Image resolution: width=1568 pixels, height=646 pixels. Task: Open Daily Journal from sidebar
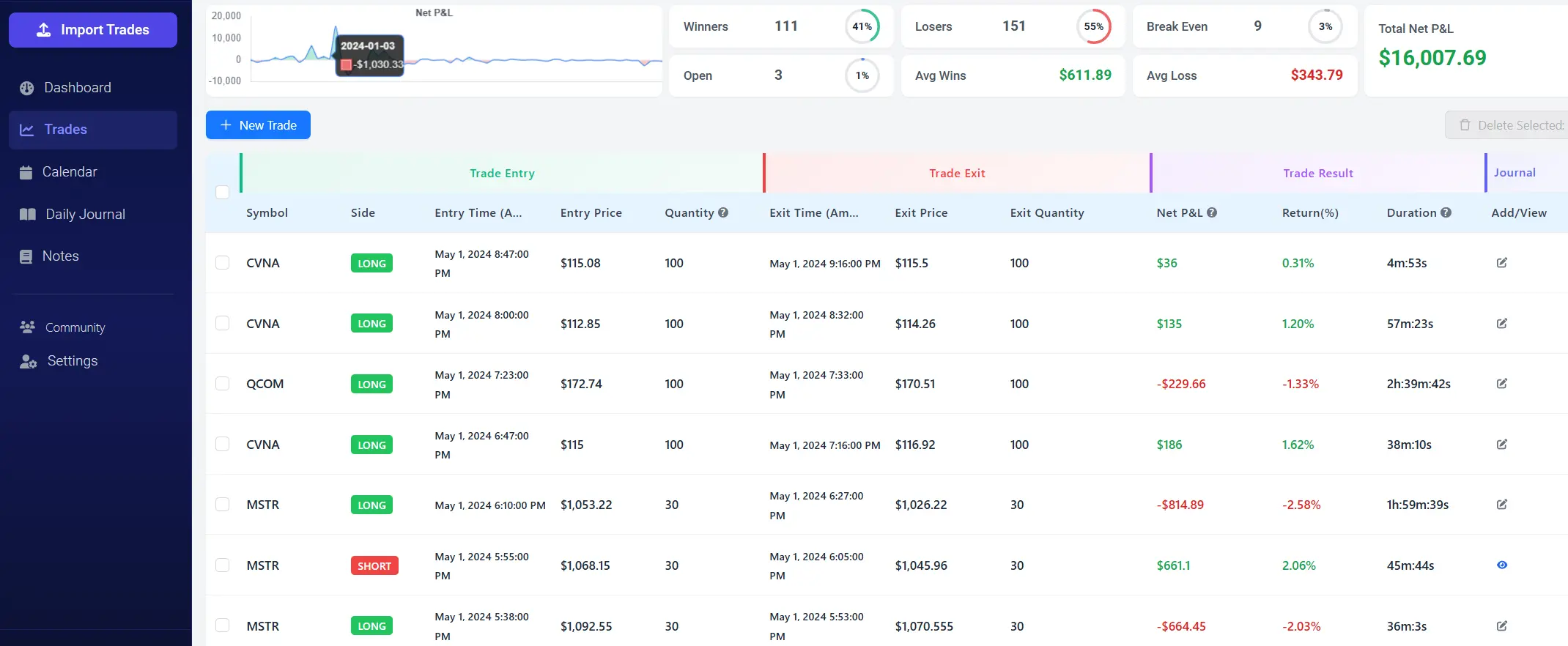(85, 215)
